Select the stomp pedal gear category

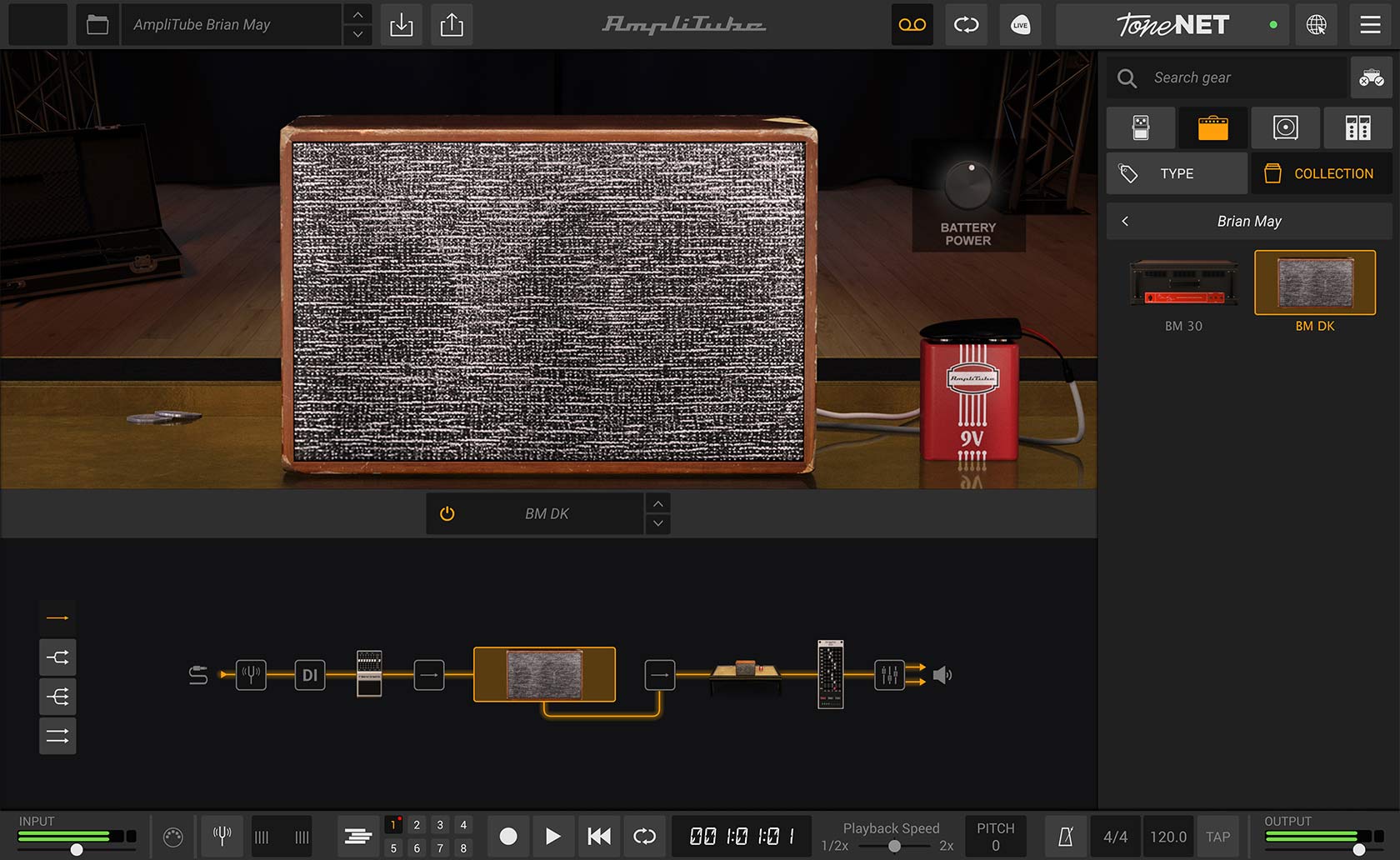click(1141, 127)
